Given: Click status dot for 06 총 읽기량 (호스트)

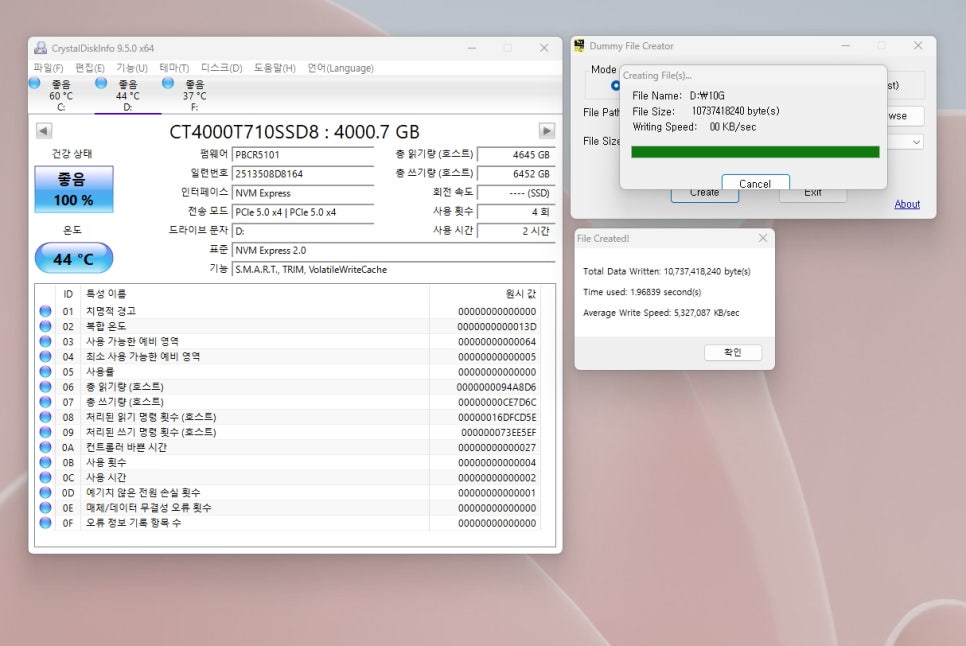Looking at the screenshot, I should [45, 387].
